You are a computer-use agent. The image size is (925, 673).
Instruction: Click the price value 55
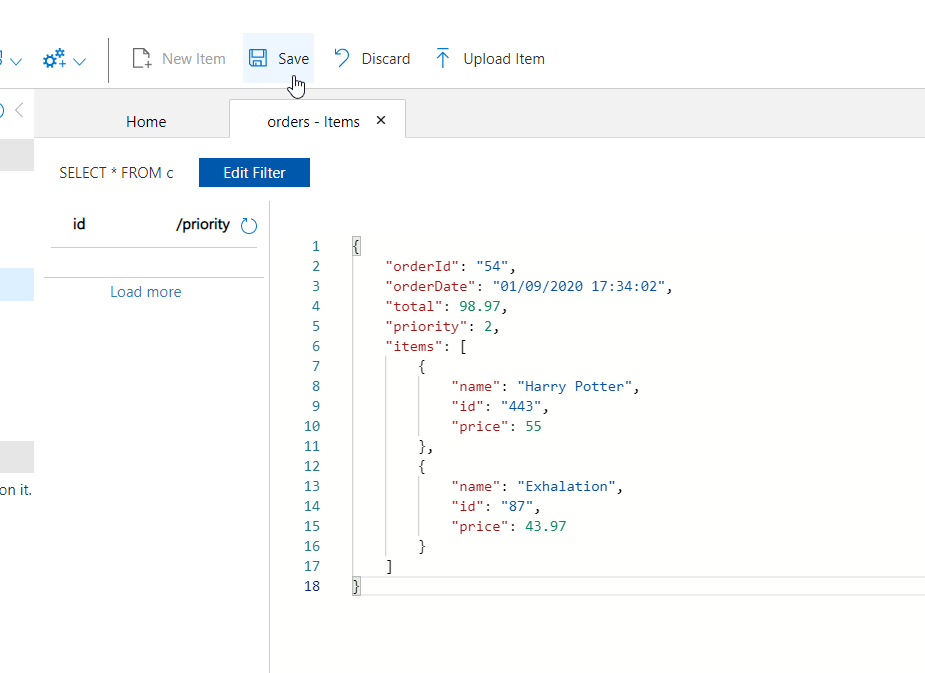(x=533, y=426)
